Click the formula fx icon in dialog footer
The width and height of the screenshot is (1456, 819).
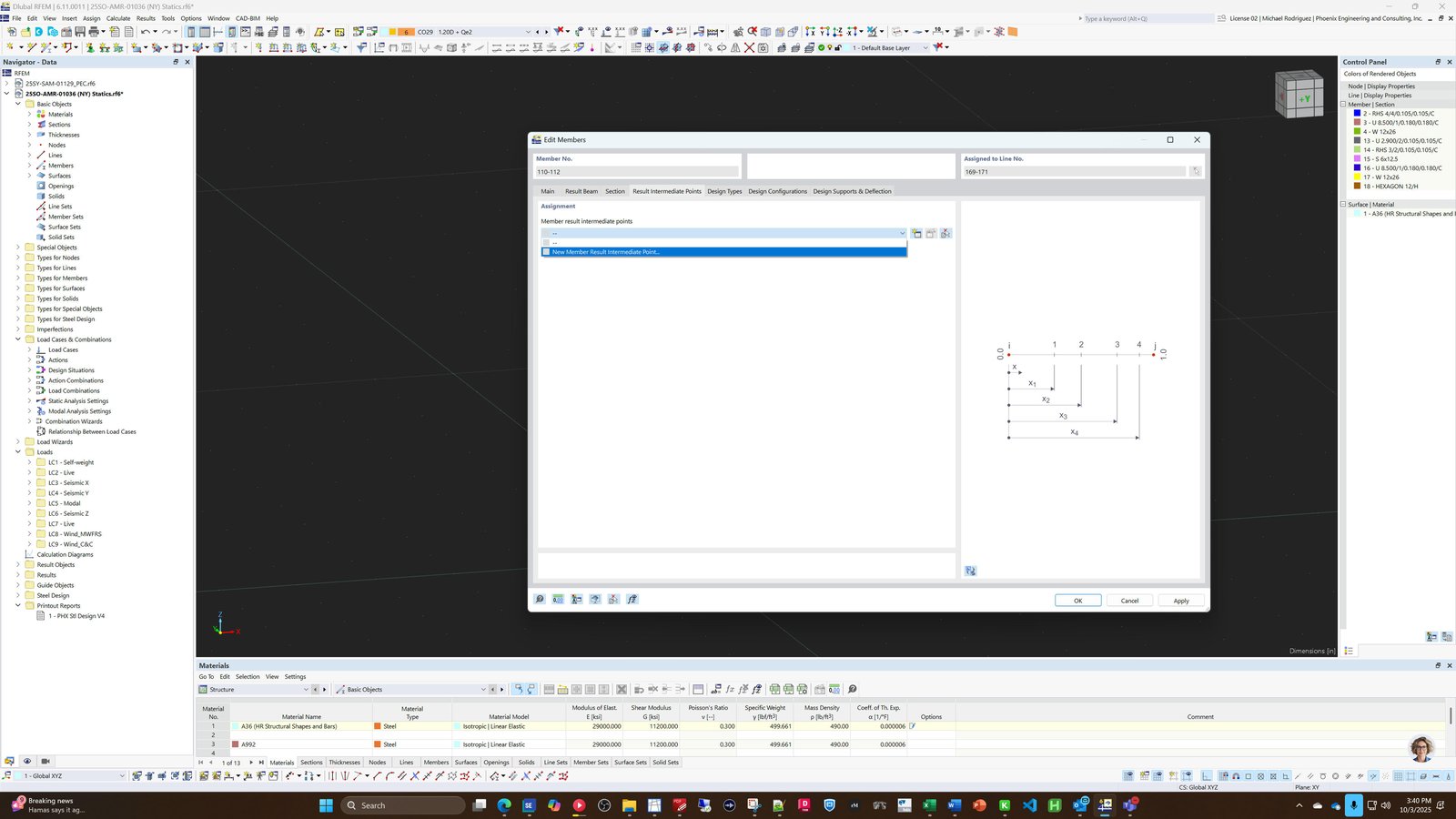[632, 599]
